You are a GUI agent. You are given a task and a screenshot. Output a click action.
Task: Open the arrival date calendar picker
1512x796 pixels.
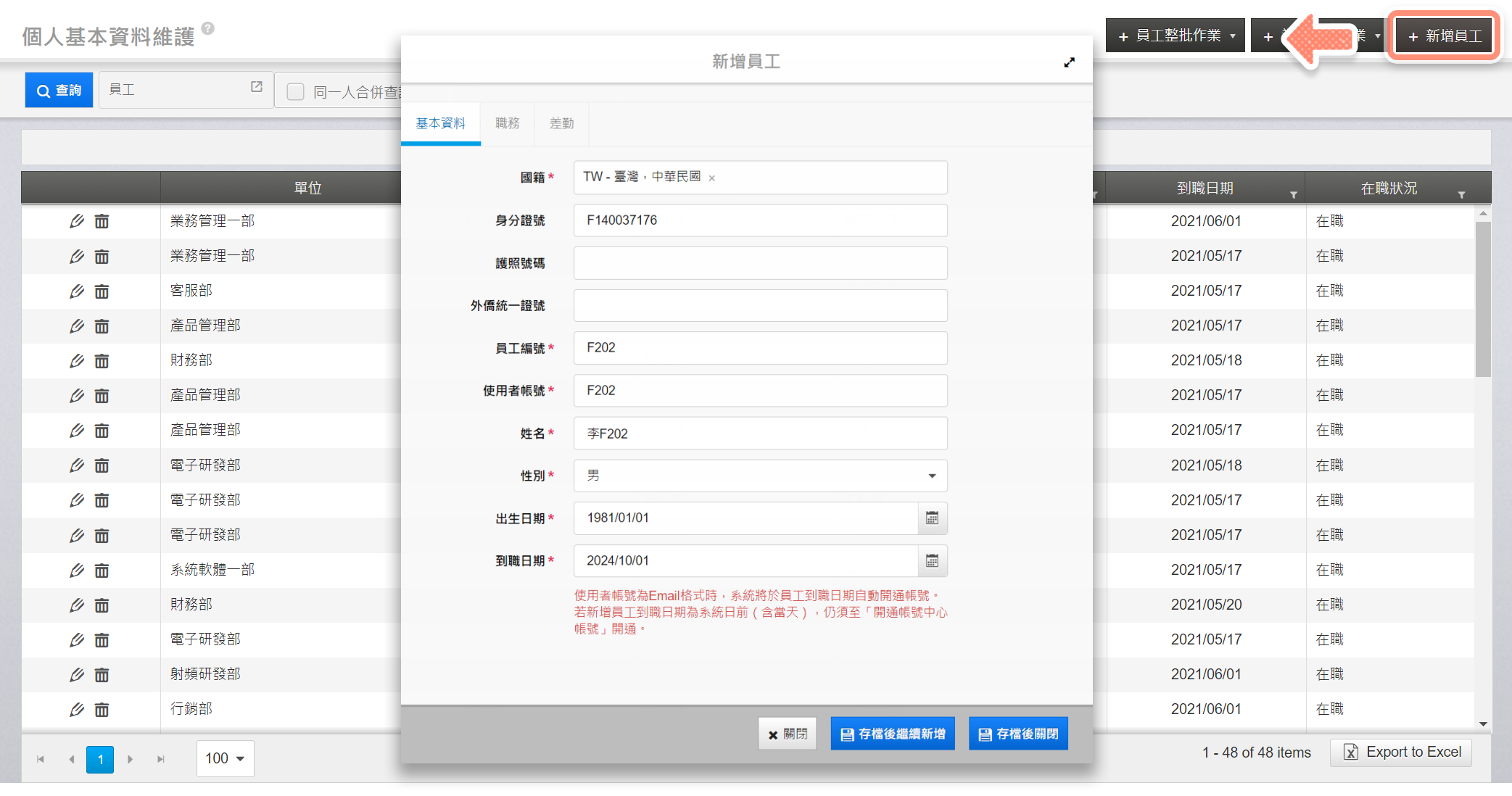pyautogui.click(x=932, y=561)
